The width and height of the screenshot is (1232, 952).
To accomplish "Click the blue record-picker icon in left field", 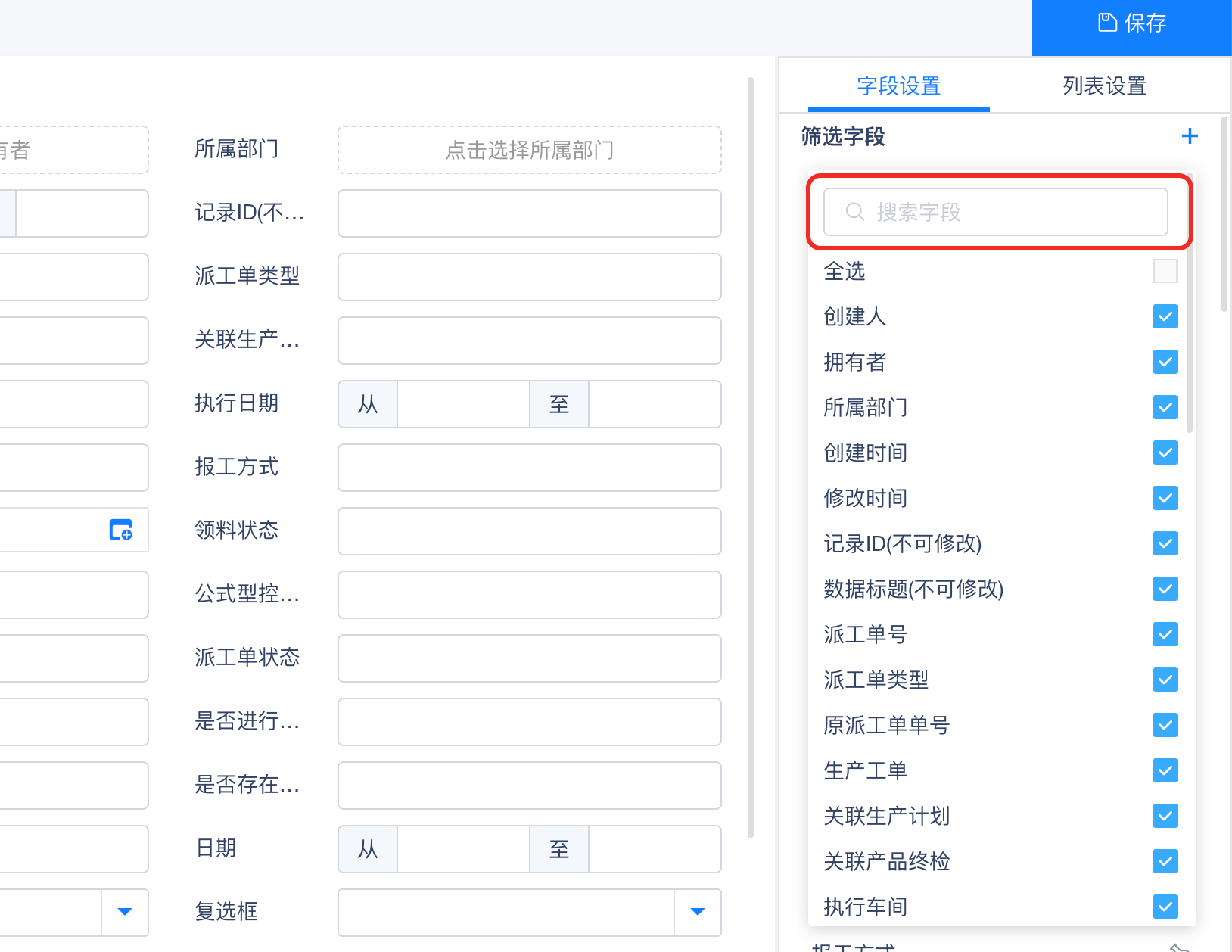I will tap(121, 530).
